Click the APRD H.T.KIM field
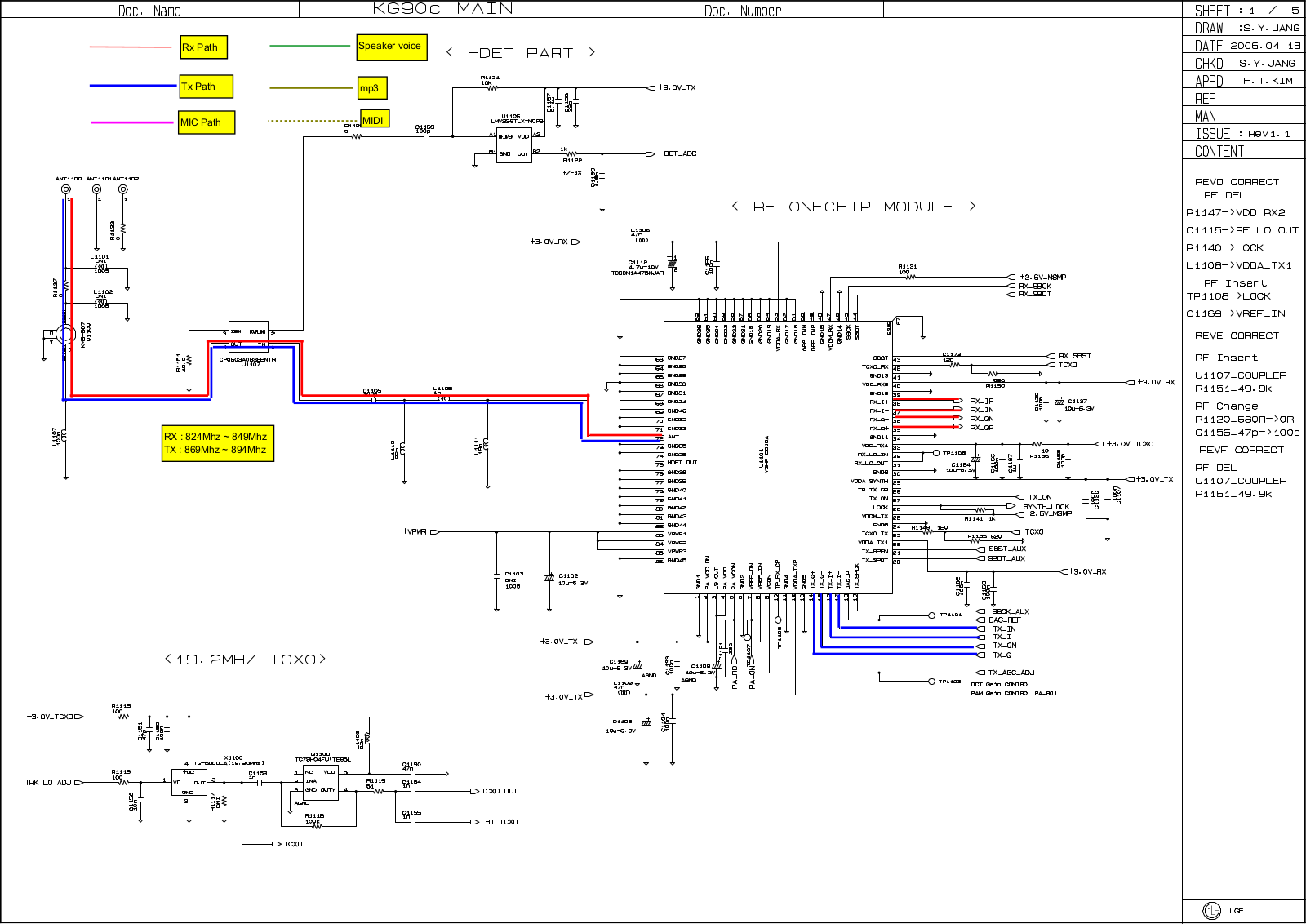Viewport: 1306px width, 924px height. pos(1243,81)
